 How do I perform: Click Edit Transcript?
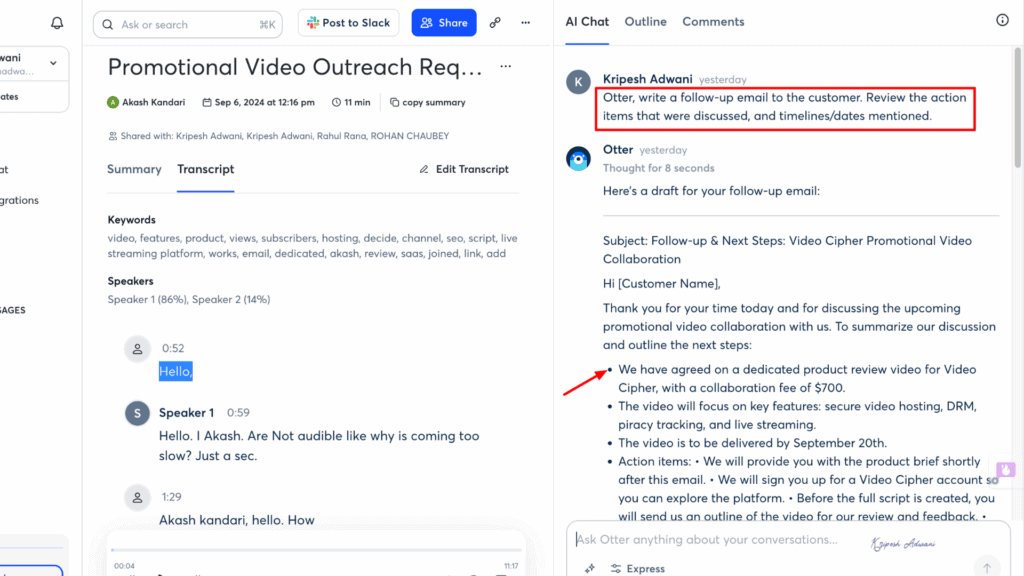(464, 169)
